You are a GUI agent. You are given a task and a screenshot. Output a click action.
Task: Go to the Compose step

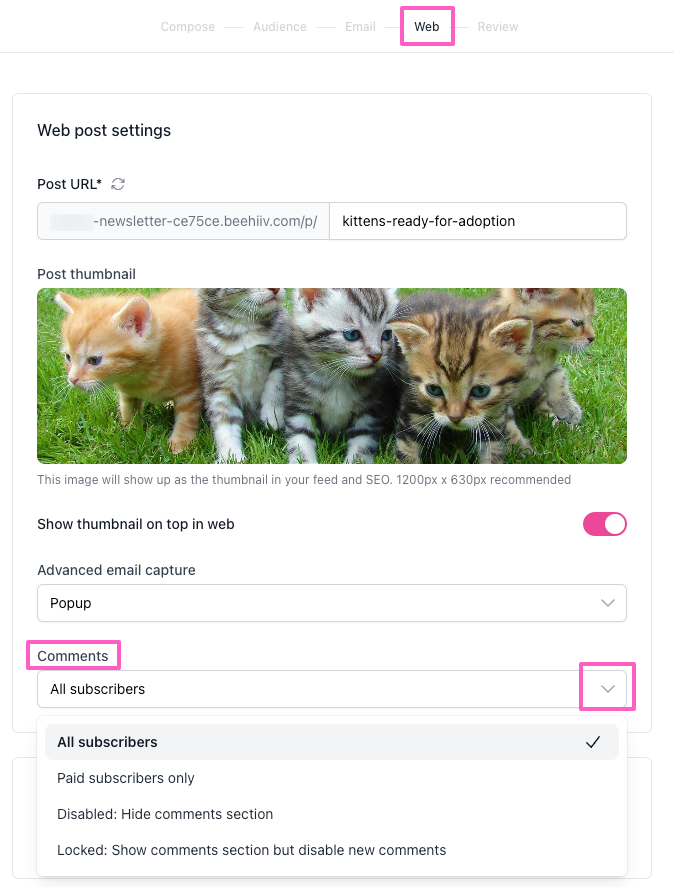click(188, 27)
